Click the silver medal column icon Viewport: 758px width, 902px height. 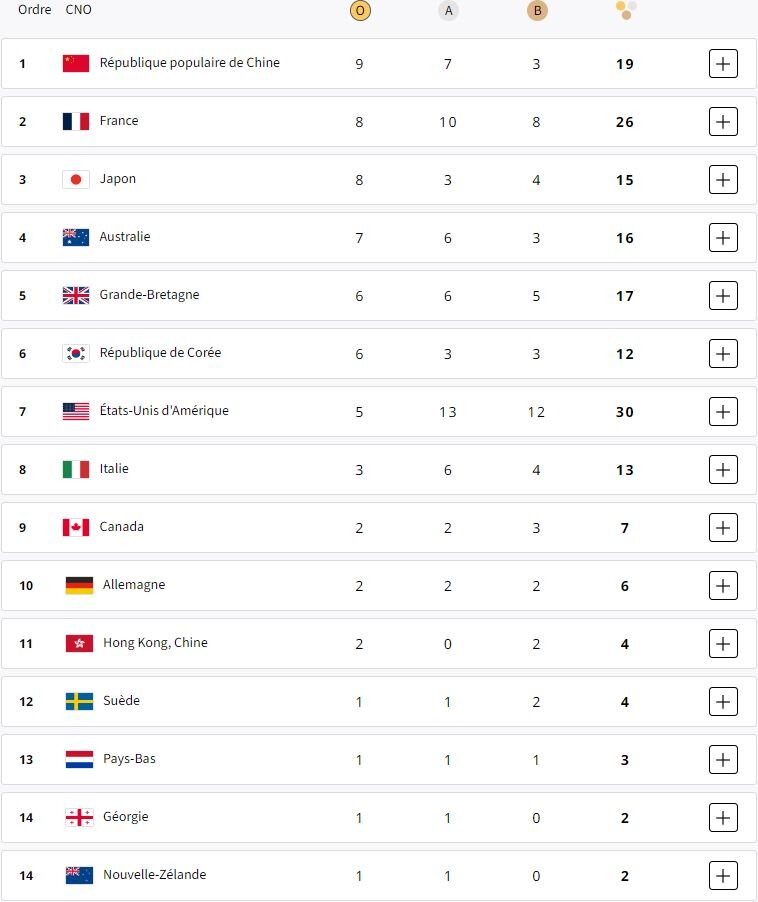pyautogui.click(x=448, y=11)
